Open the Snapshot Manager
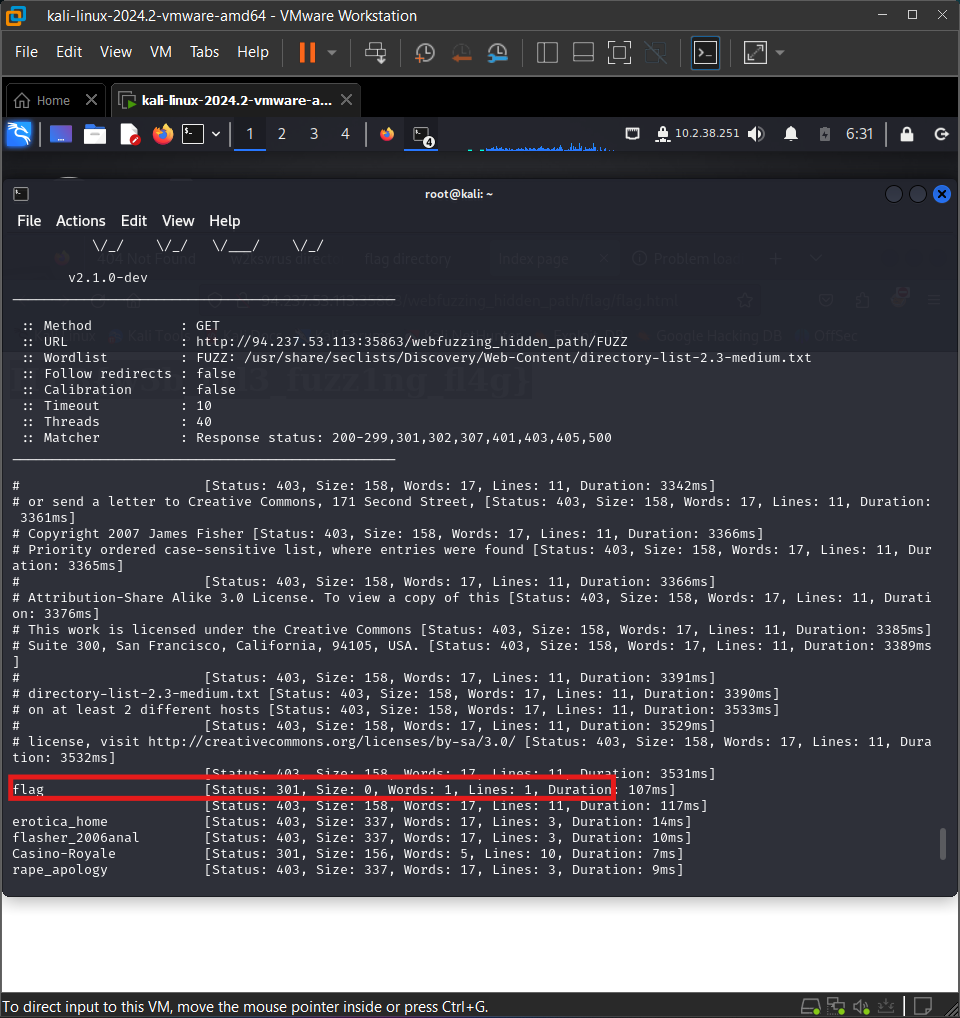The image size is (960, 1018). (x=497, y=52)
